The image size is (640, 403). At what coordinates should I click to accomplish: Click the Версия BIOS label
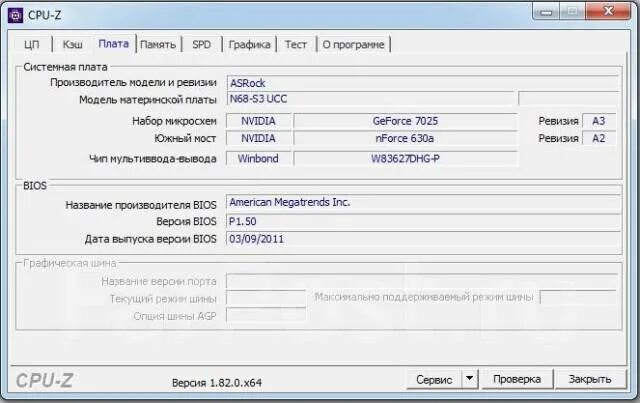coord(187,222)
